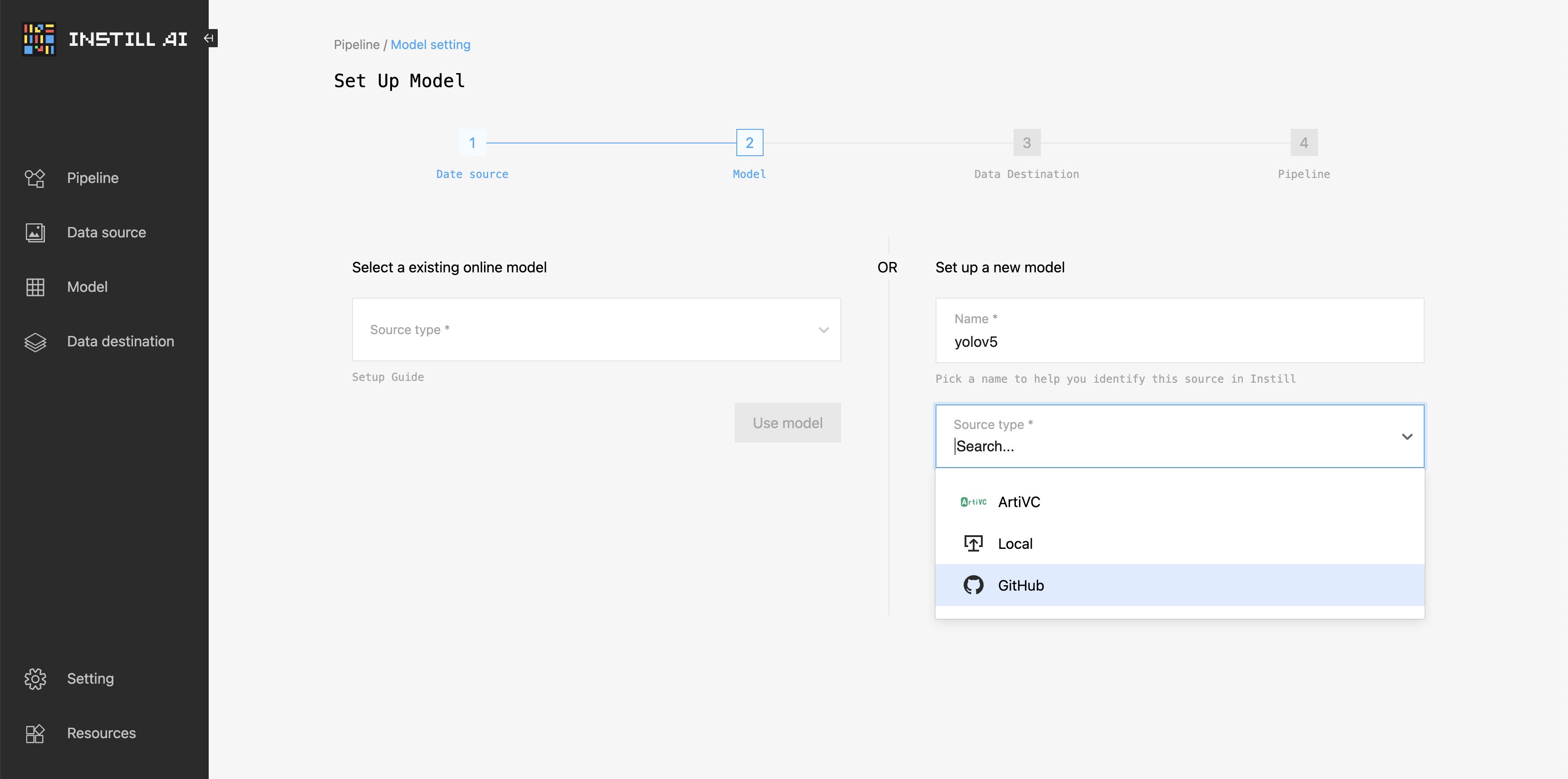The image size is (1568, 779).
Task: Click the Model grid icon
Action: (34, 287)
